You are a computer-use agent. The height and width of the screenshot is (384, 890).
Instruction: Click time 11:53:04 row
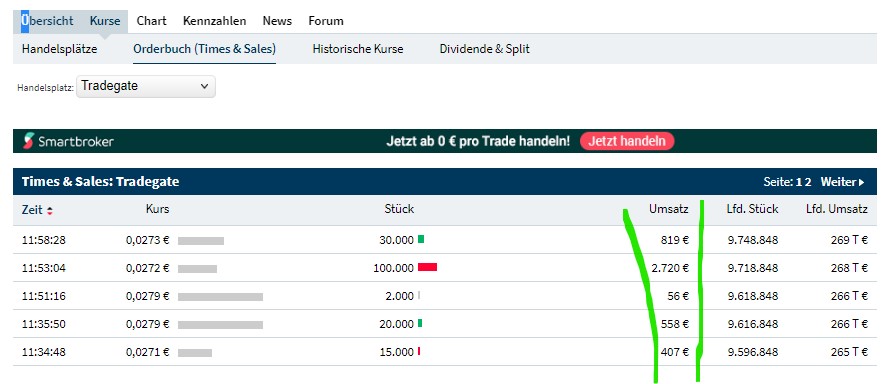[x=44, y=268]
